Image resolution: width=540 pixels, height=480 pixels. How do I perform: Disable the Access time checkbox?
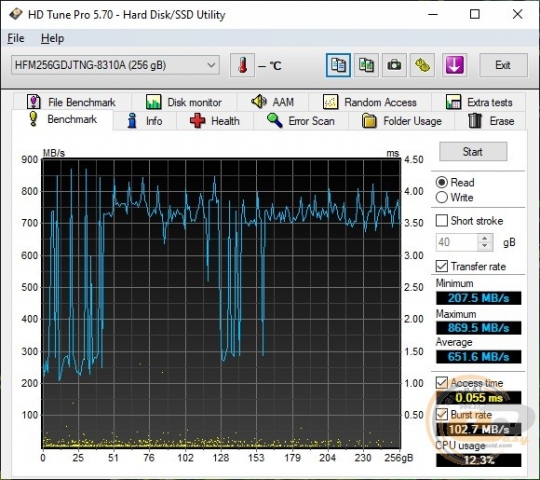tap(442, 383)
